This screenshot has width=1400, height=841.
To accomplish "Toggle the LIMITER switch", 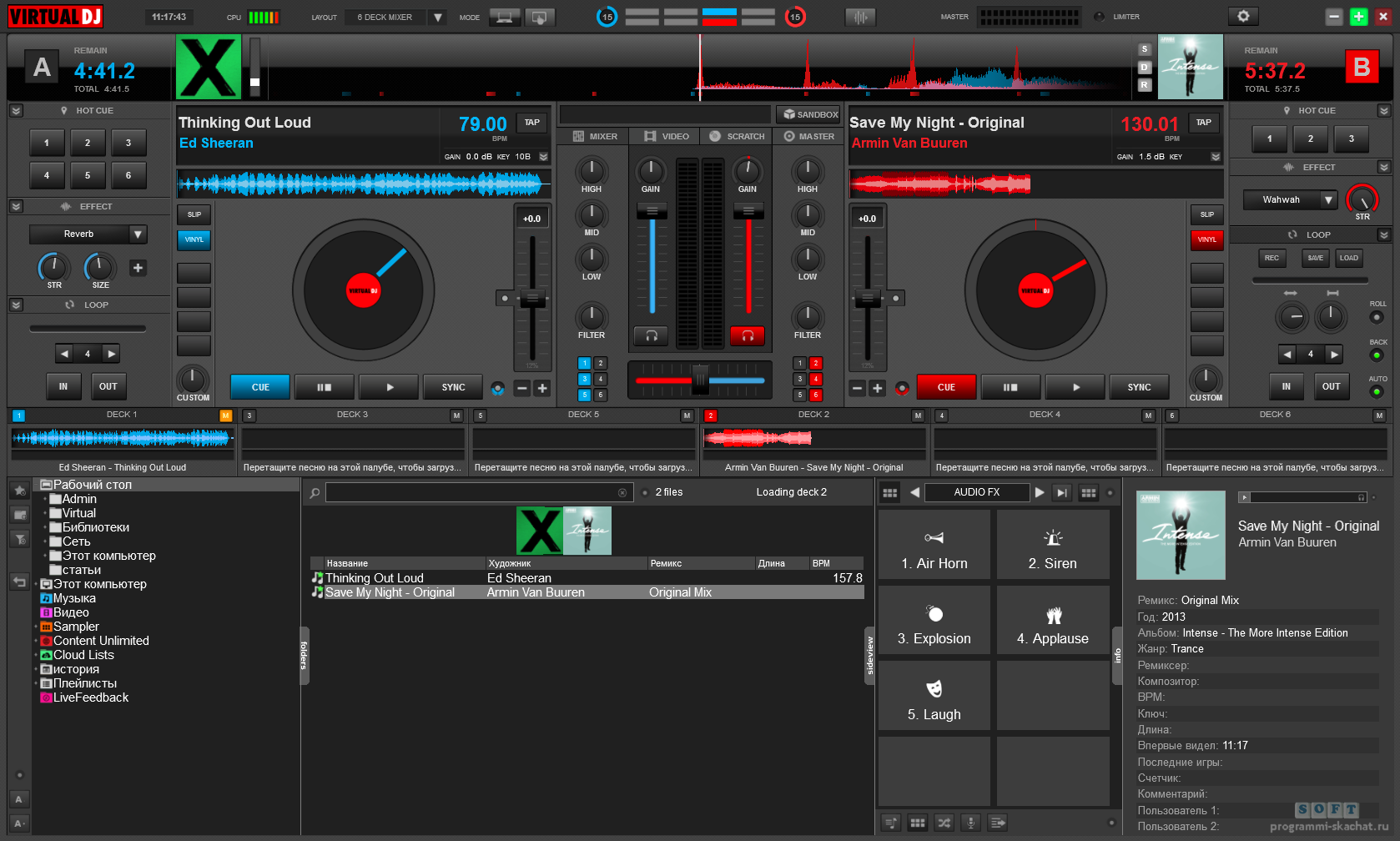I will [1100, 17].
